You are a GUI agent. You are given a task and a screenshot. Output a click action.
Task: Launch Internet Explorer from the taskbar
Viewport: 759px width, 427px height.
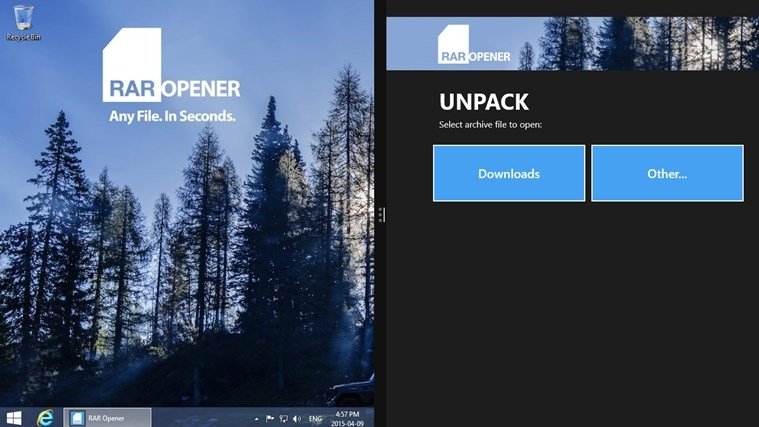pos(46,417)
